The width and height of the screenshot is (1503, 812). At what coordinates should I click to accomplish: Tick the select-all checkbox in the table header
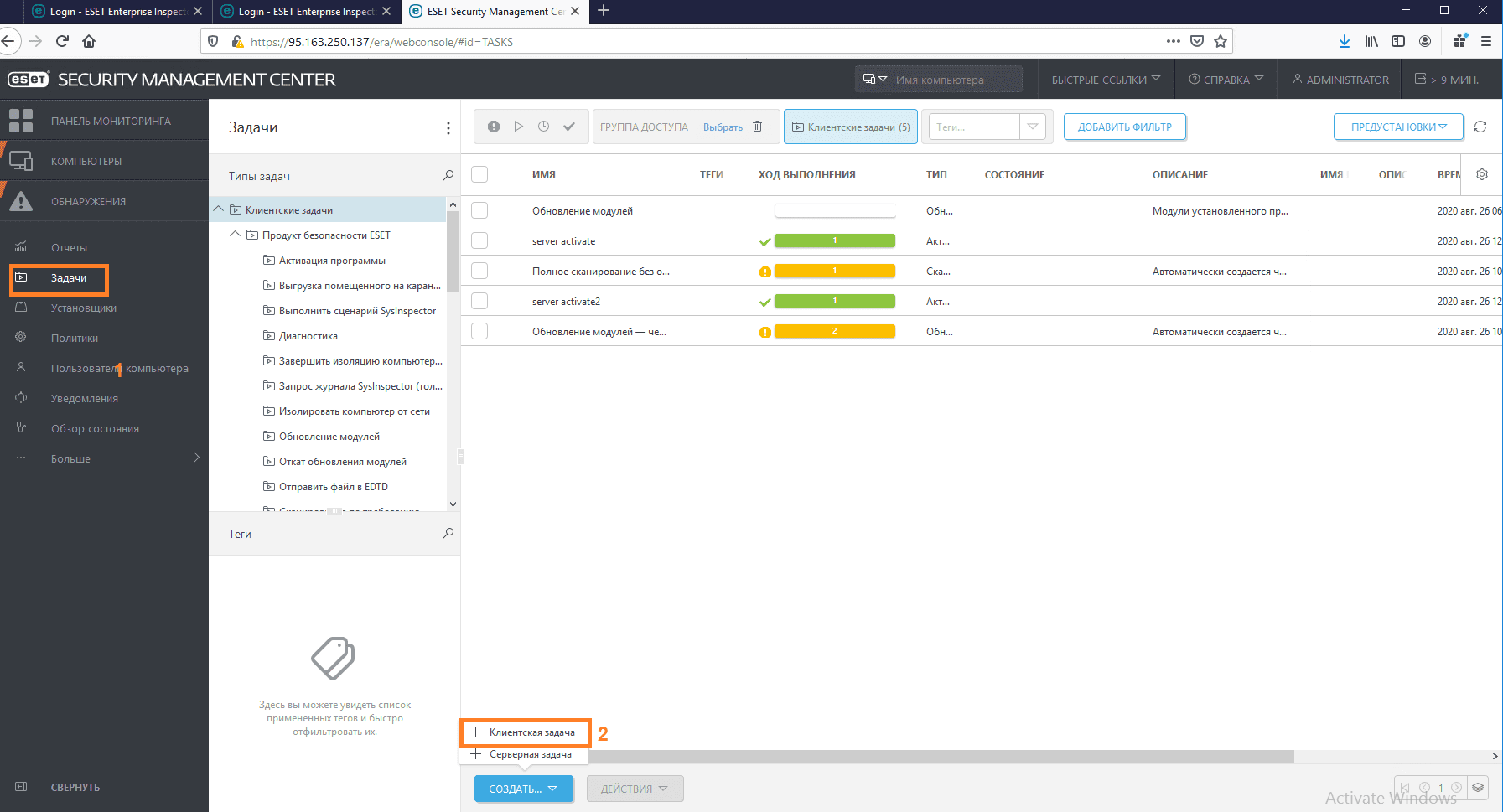[479, 174]
